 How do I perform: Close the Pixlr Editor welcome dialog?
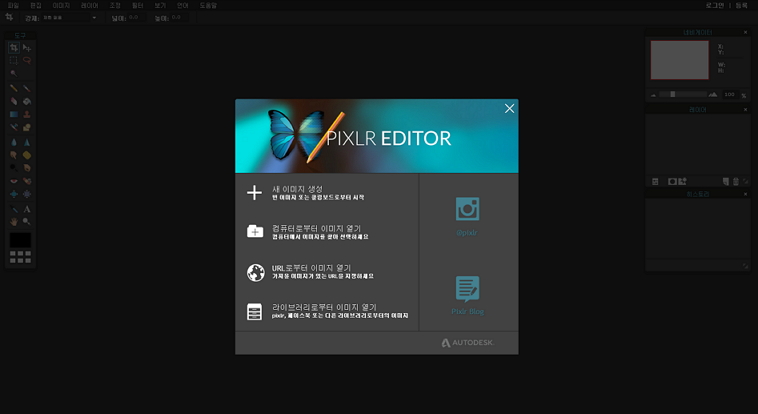pyautogui.click(x=510, y=108)
